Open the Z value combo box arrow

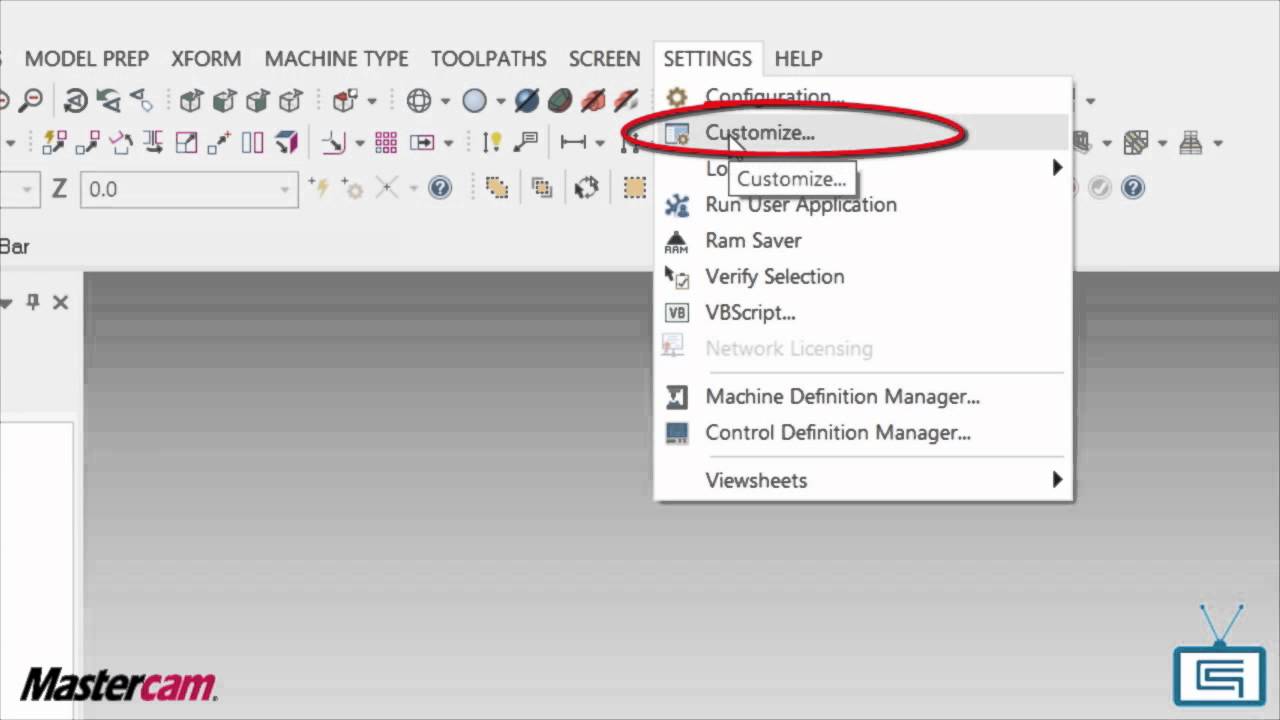pos(285,188)
